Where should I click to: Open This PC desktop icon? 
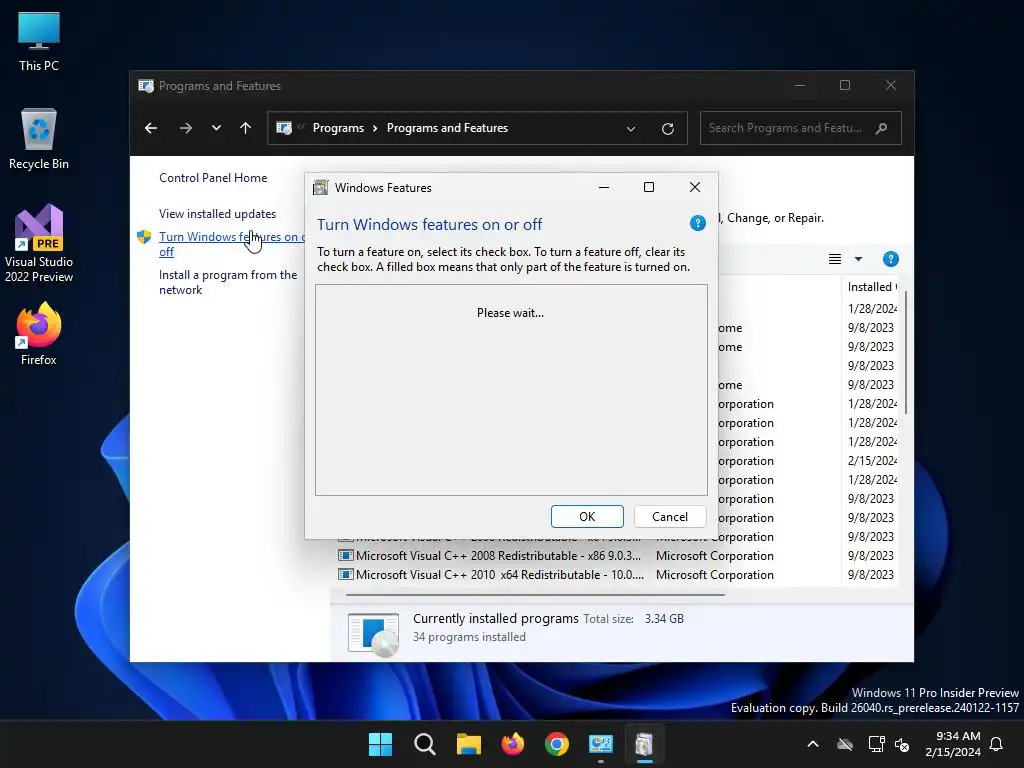39,41
